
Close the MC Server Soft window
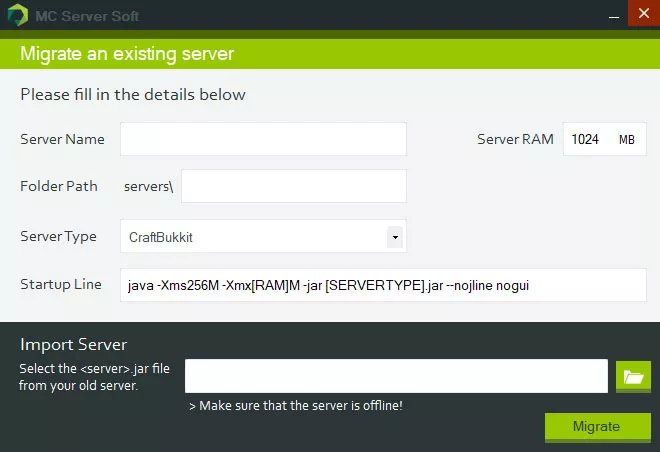click(644, 13)
